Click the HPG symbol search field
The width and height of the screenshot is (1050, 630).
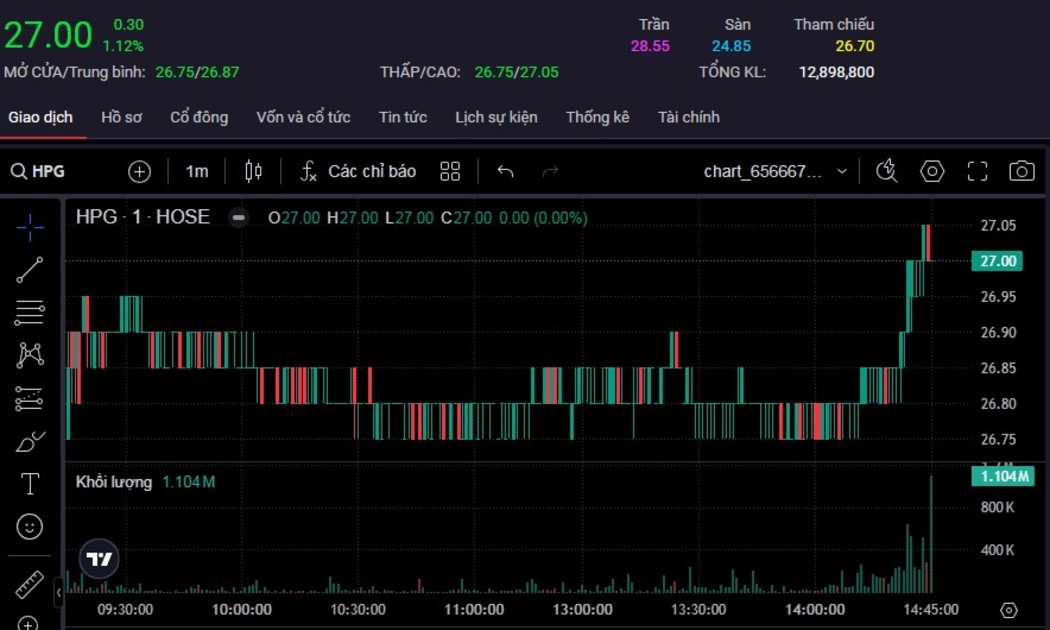pyautogui.click(x=47, y=171)
